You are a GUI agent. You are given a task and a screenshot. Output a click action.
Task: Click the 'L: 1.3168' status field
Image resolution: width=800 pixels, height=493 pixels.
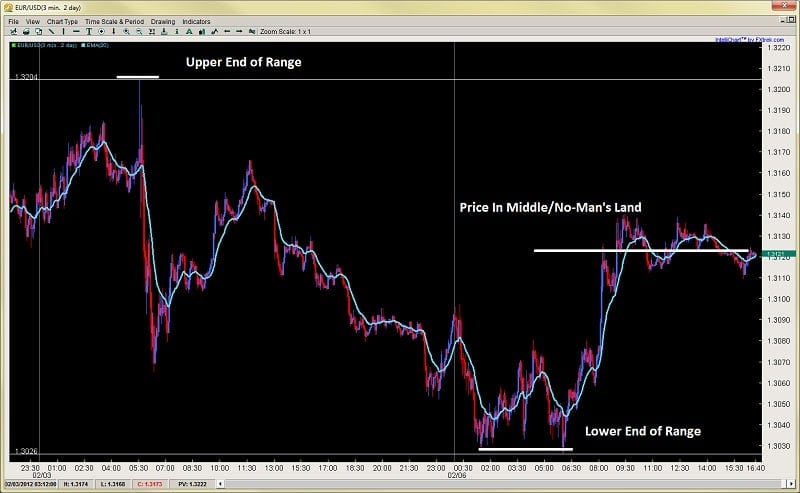coord(112,484)
